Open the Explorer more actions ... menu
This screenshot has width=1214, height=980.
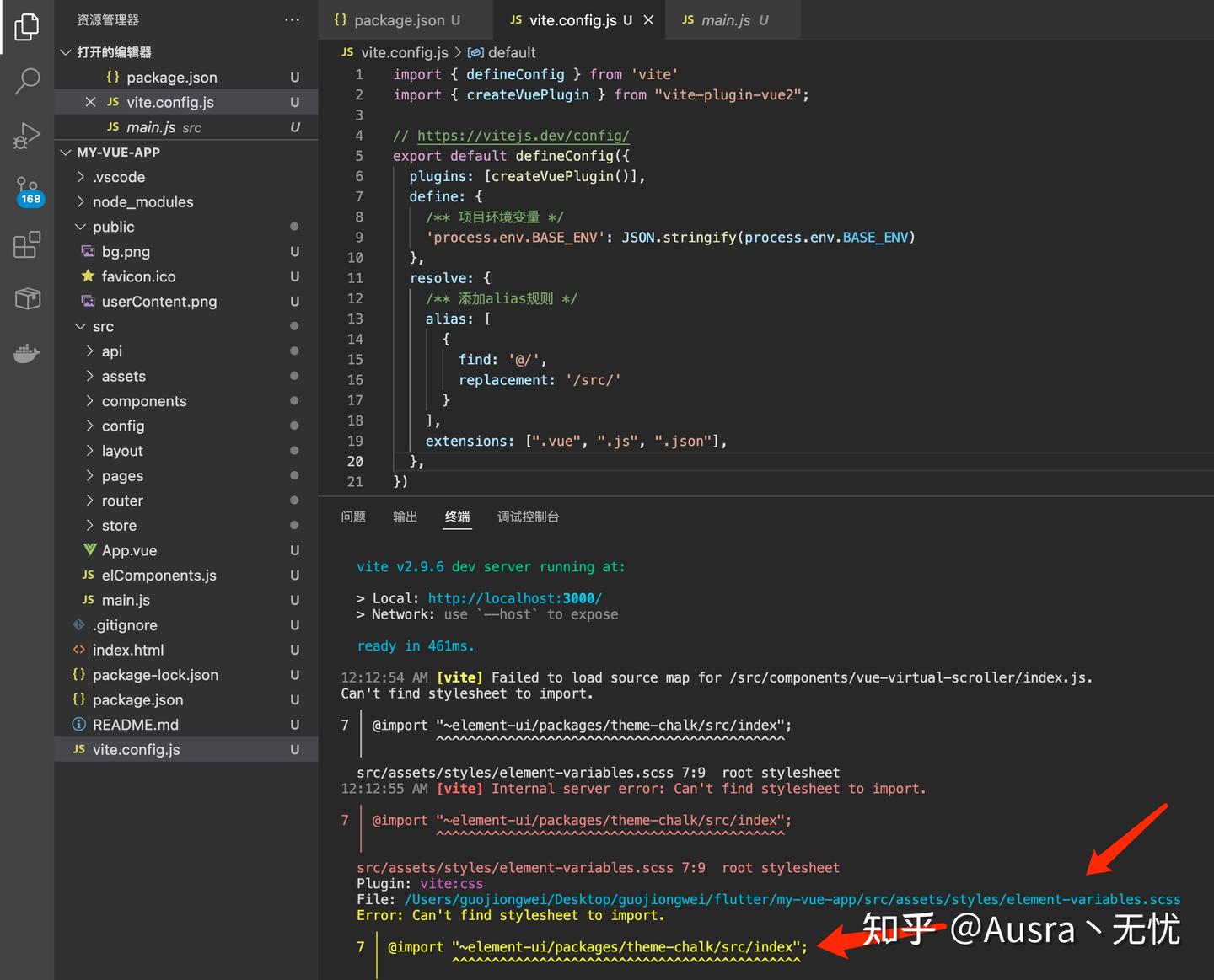(x=292, y=19)
